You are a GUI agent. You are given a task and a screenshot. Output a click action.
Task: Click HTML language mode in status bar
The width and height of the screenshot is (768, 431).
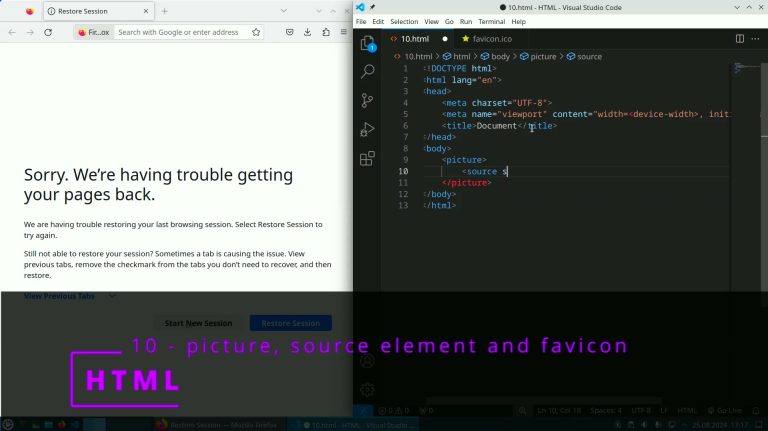[x=687, y=410]
